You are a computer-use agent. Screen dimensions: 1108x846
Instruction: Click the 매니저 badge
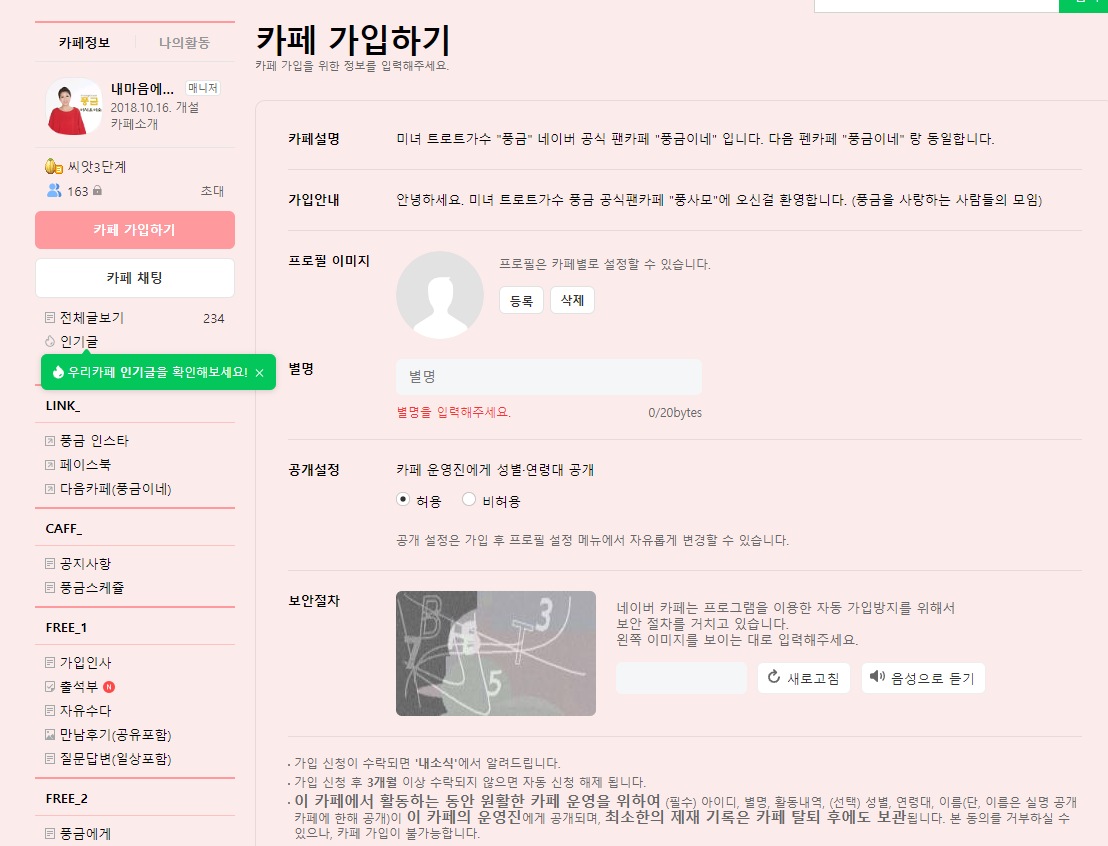pyautogui.click(x=203, y=88)
